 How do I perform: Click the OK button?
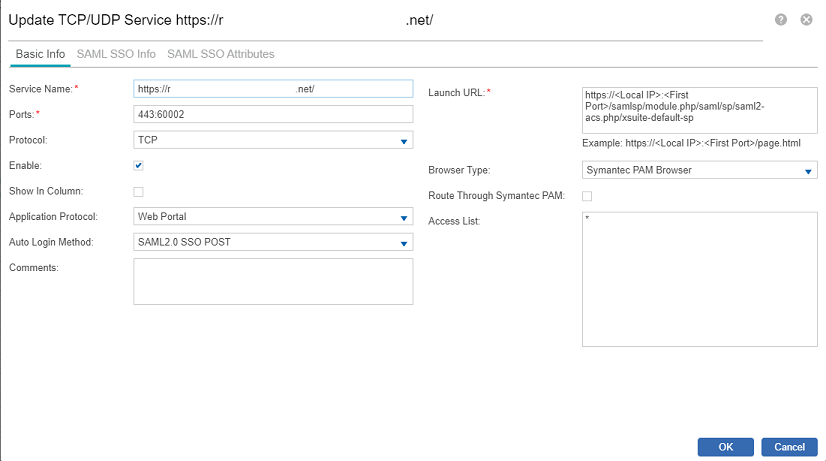coord(725,447)
